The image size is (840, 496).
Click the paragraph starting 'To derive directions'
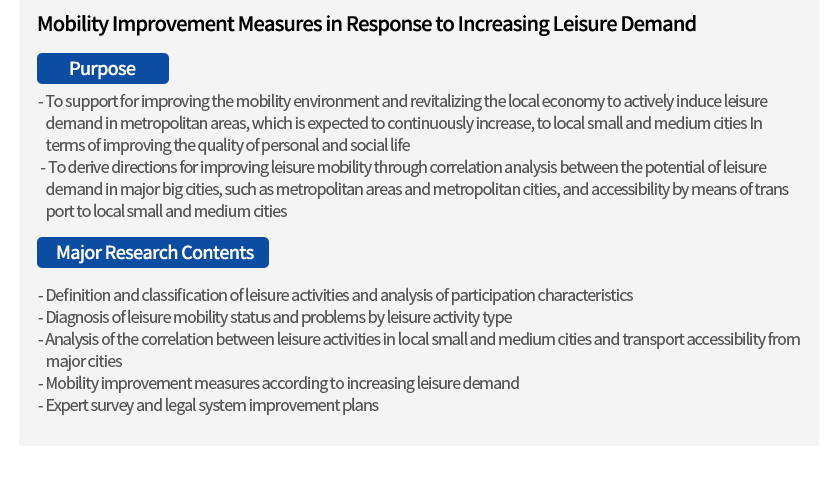pos(414,189)
